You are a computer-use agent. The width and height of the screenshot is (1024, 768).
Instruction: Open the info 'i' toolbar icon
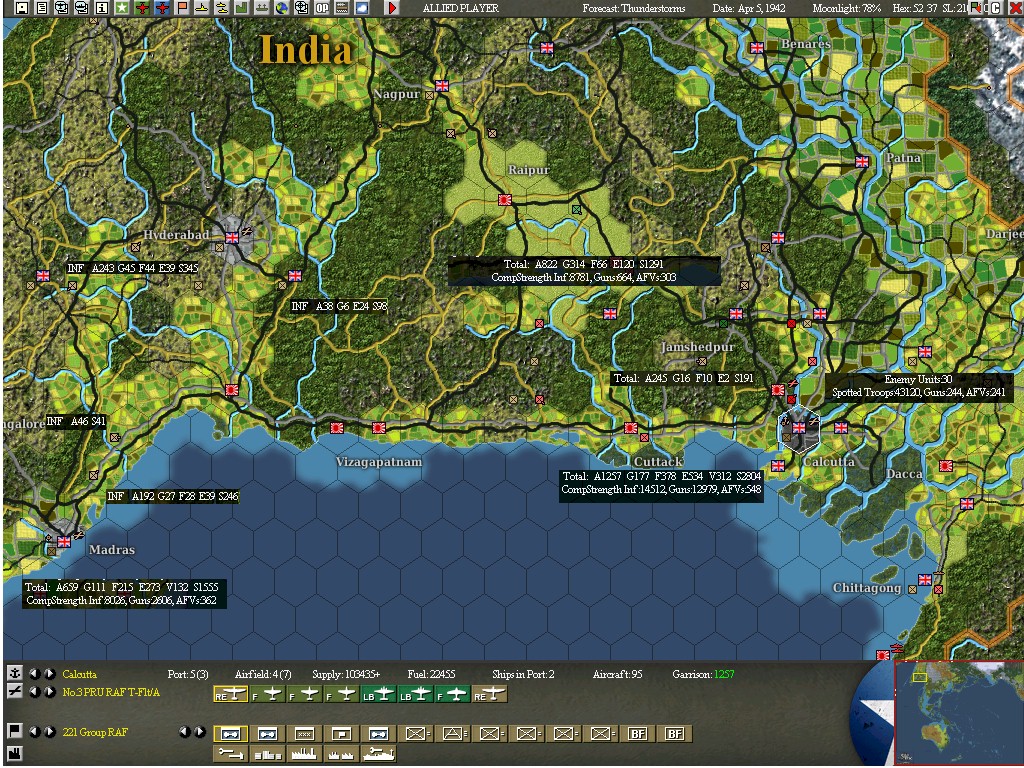tap(101, 8)
